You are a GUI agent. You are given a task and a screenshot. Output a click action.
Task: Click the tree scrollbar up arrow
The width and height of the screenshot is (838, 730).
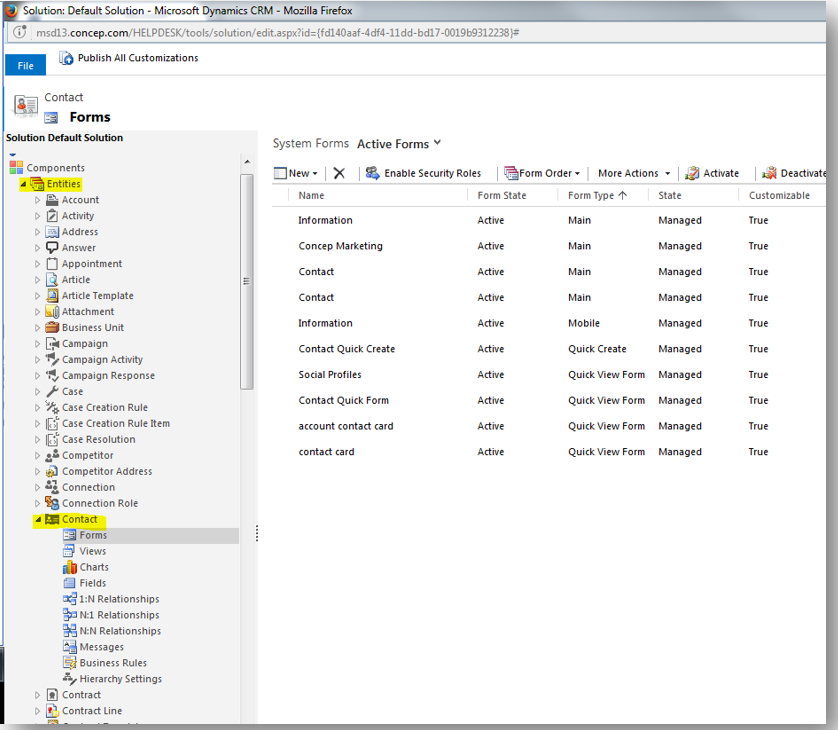247,162
